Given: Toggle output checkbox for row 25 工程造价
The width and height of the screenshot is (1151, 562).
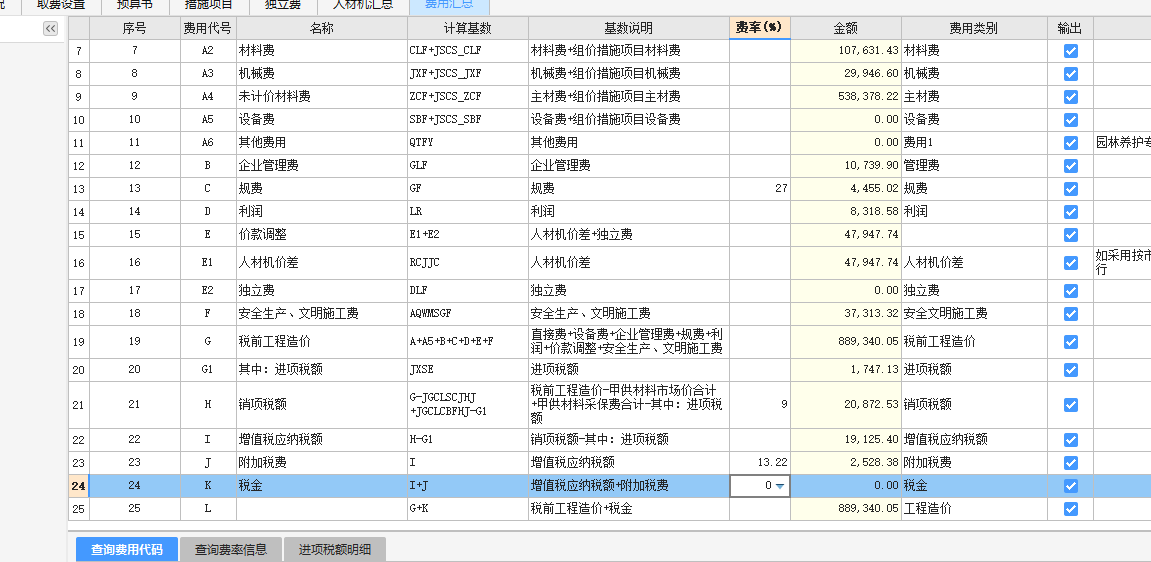Looking at the screenshot, I should [x=1070, y=508].
